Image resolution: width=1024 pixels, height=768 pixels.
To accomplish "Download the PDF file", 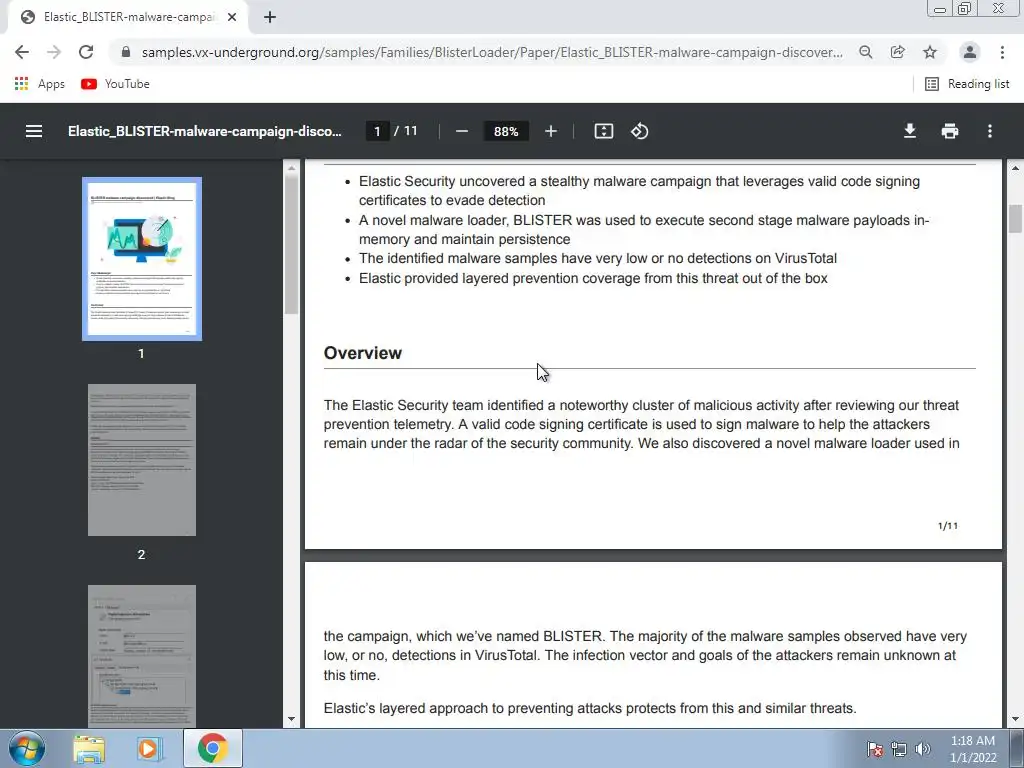I will coord(910,131).
